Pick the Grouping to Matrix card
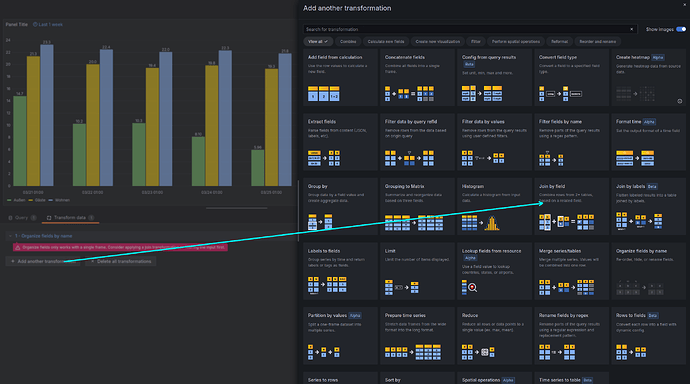This screenshot has height=384, width=690. pos(417,207)
